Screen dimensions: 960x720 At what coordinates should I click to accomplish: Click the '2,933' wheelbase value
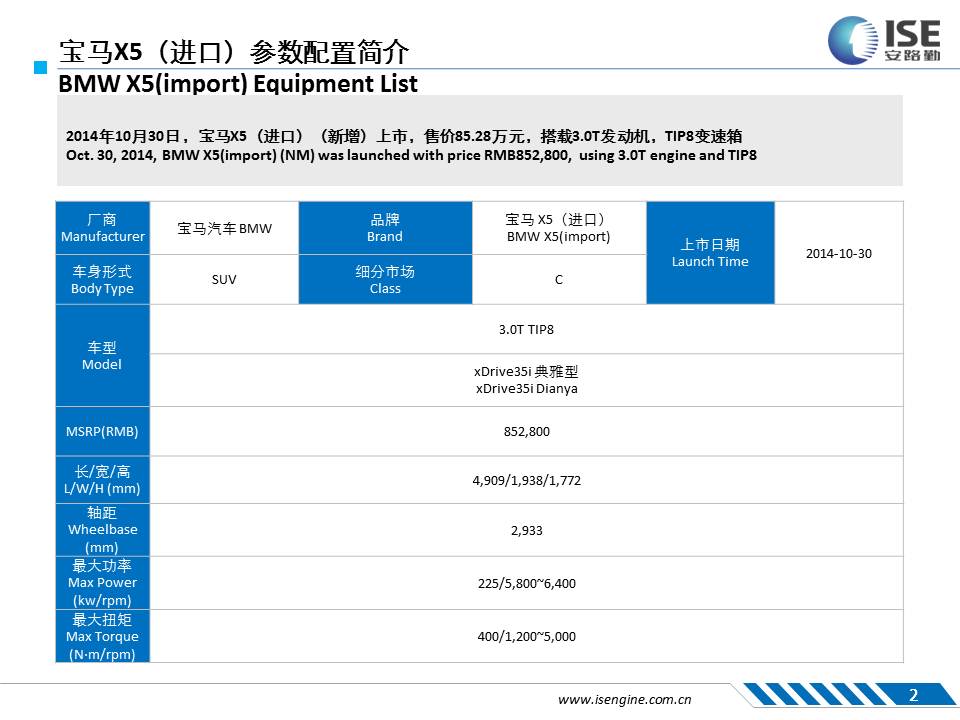(x=527, y=530)
